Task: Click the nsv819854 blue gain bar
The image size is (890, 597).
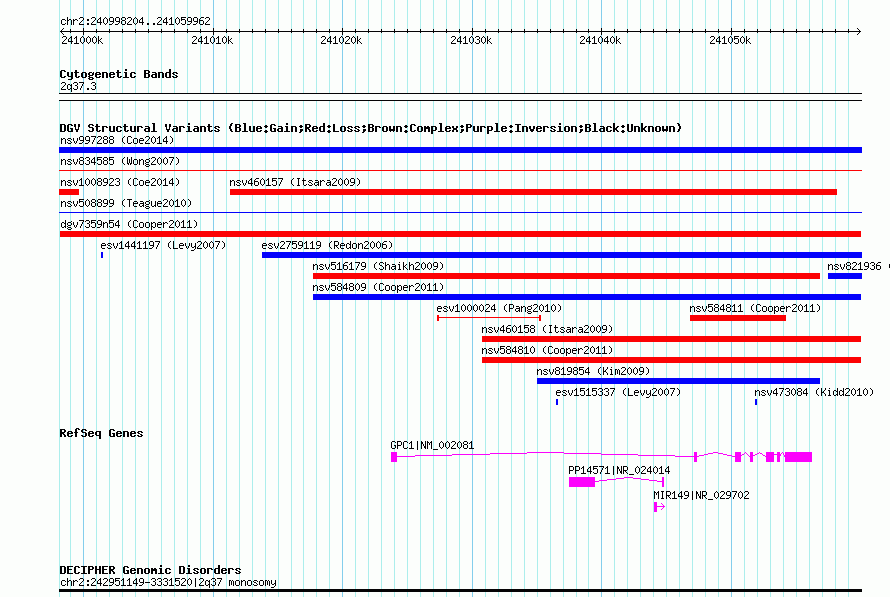Action: pos(678,381)
